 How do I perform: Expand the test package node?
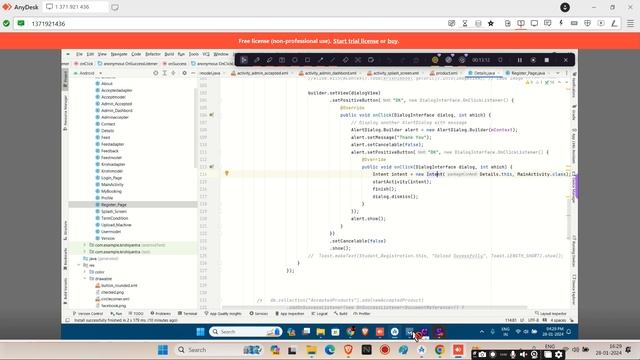85,252
